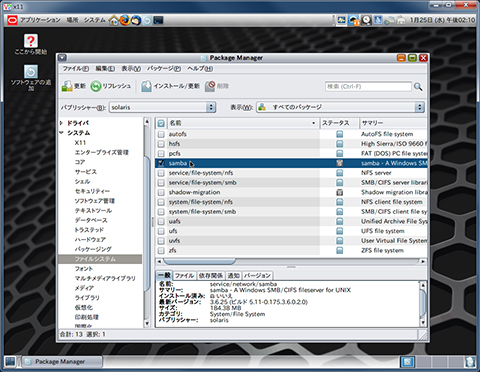Open the home folder icon in top panel
Image resolution: width=480 pixels, height=372 pixels.
(x=114, y=20)
